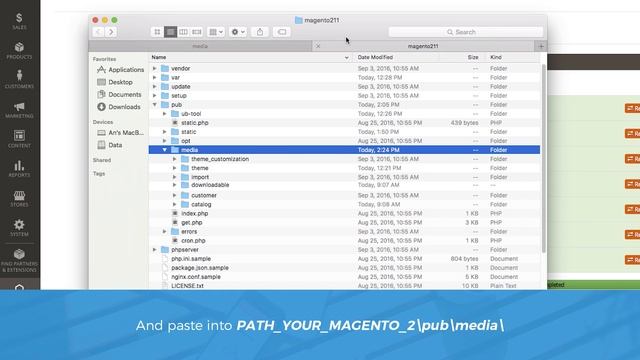
Task: Open Find Partners & Extensions in sidebar
Action: click(x=19, y=260)
